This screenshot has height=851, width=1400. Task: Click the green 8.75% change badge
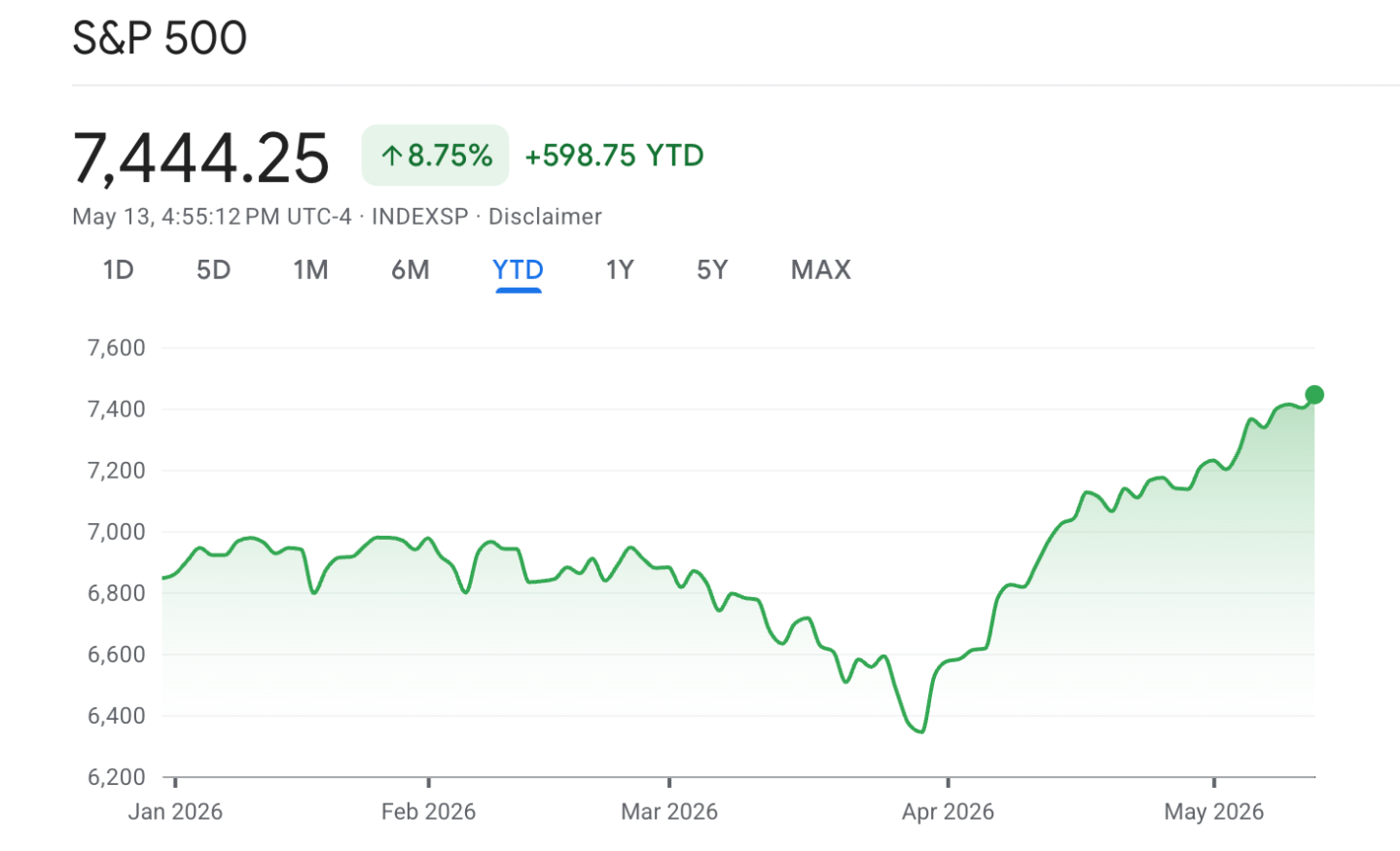pos(435,156)
